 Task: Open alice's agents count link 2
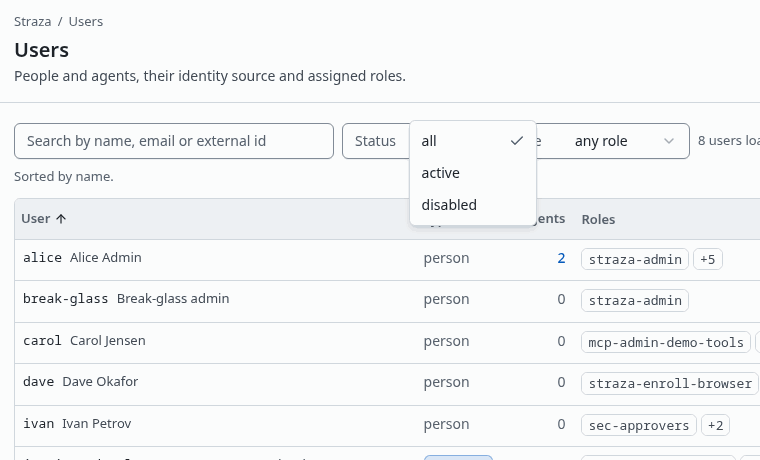pyautogui.click(x=561, y=258)
